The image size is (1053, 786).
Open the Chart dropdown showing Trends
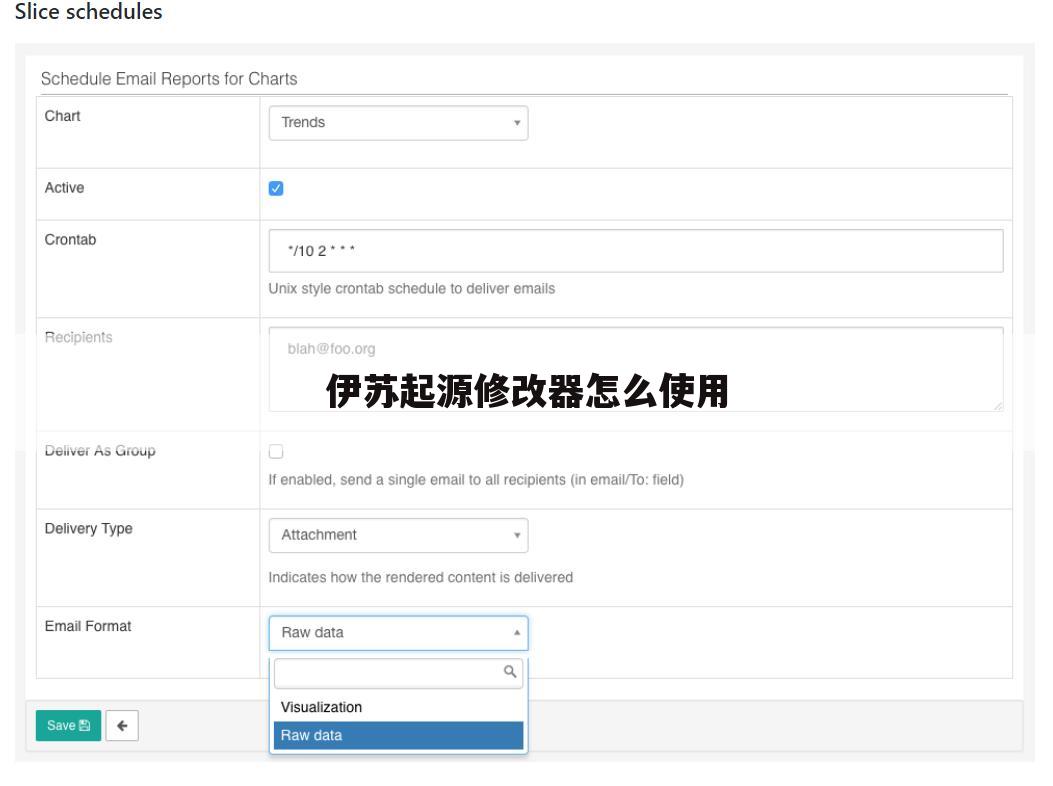click(x=398, y=123)
